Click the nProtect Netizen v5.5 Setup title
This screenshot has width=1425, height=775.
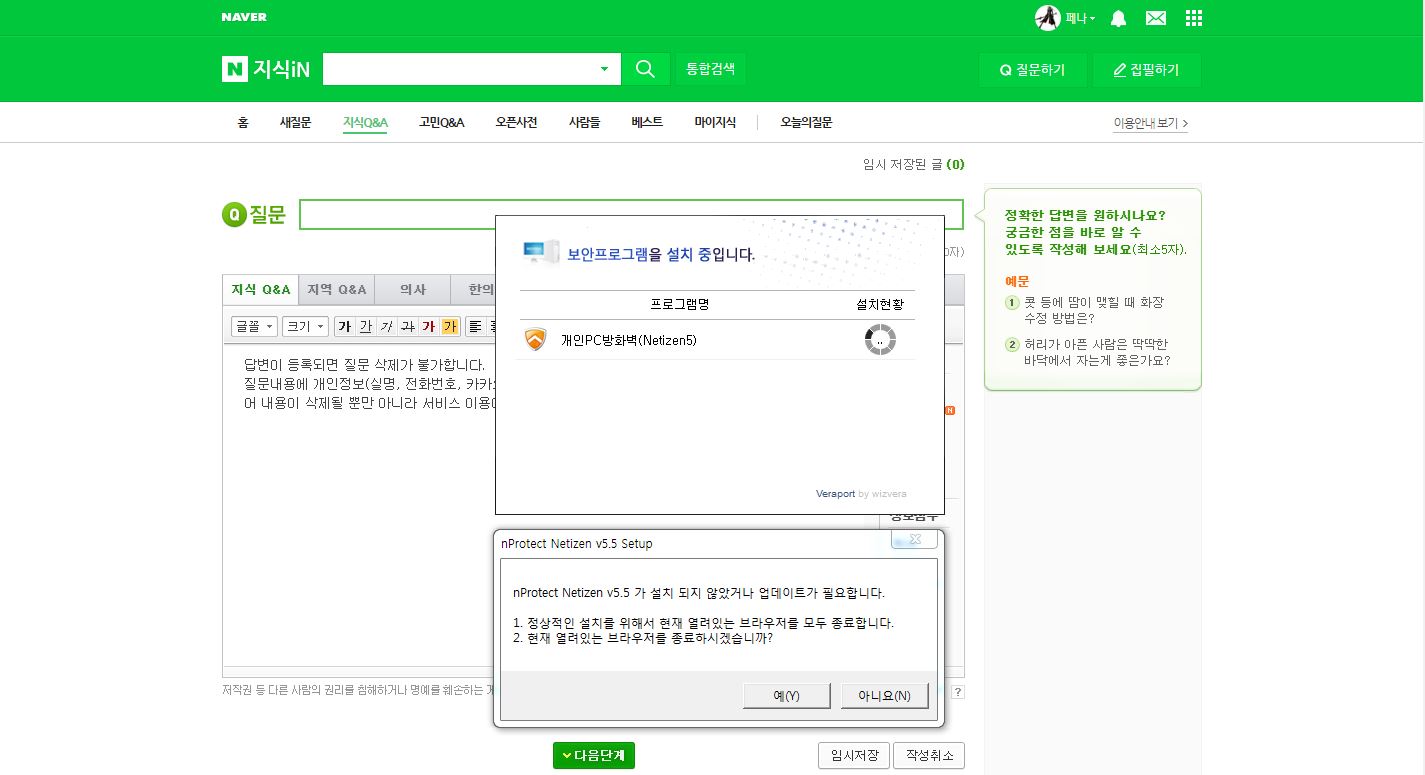click(576, 544)
